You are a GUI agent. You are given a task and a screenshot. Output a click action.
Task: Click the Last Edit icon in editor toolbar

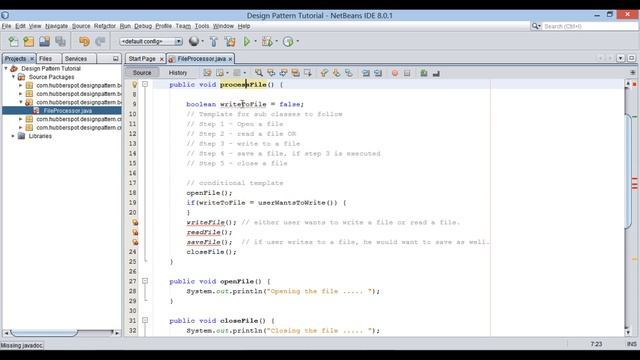click(207, 73)
